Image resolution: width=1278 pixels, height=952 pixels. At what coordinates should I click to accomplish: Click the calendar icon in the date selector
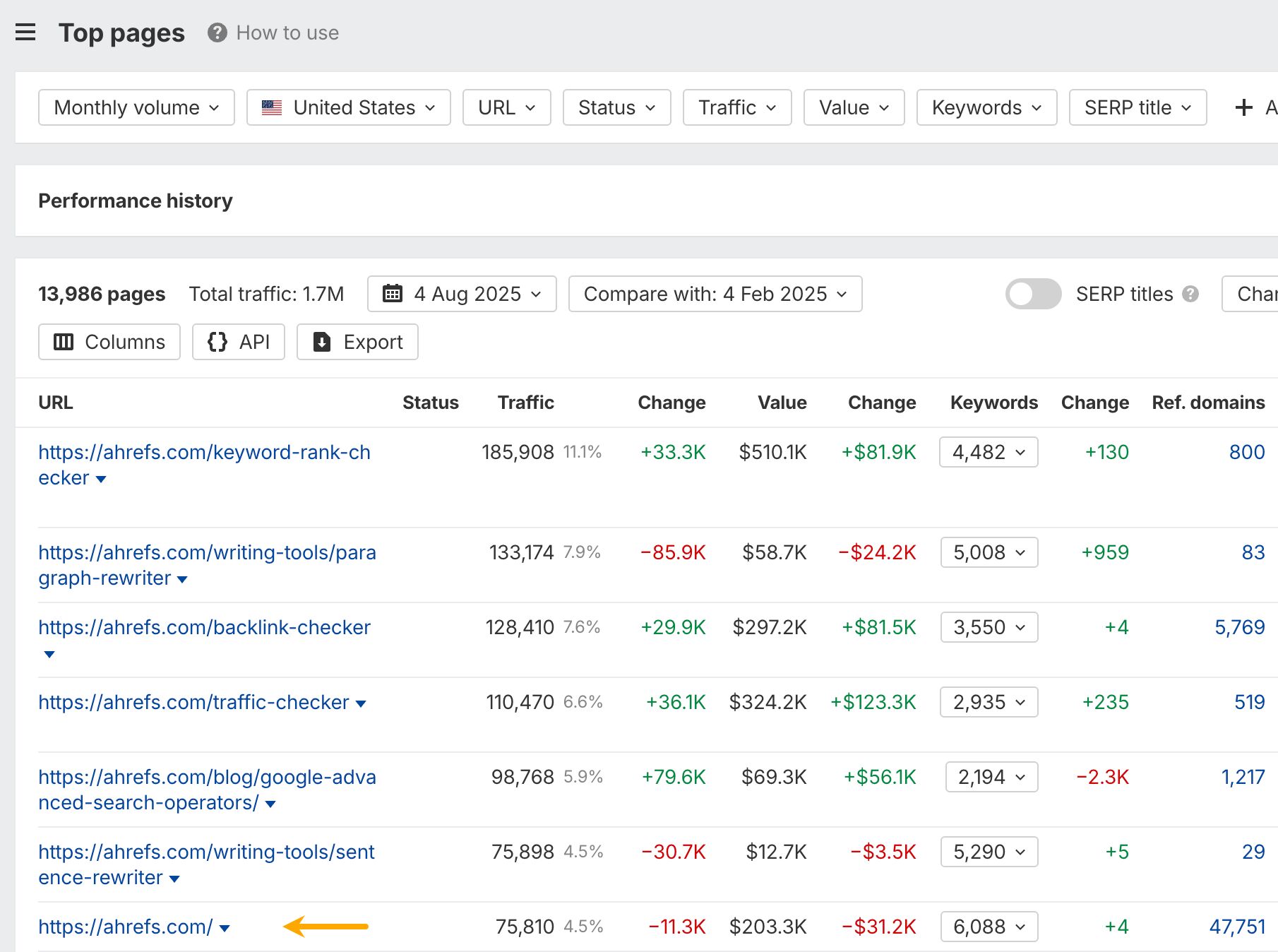click(393, 294)
